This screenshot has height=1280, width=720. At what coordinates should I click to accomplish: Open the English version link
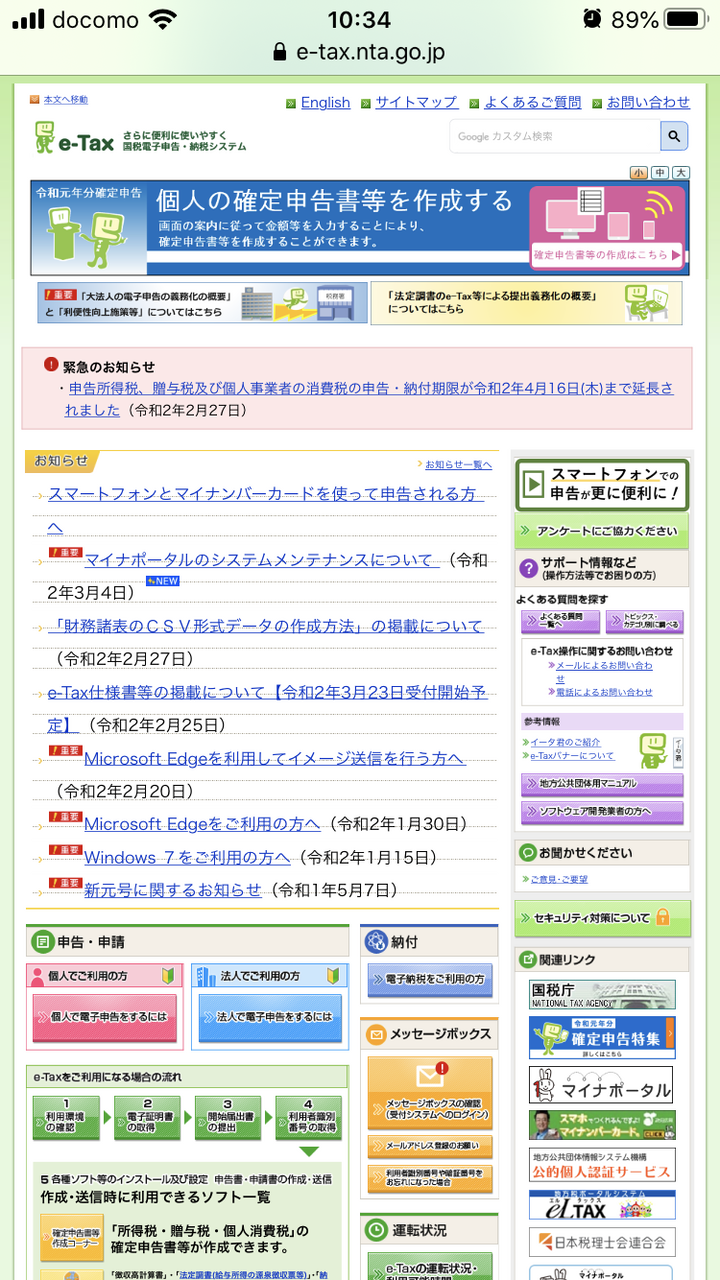click(325, 102)
